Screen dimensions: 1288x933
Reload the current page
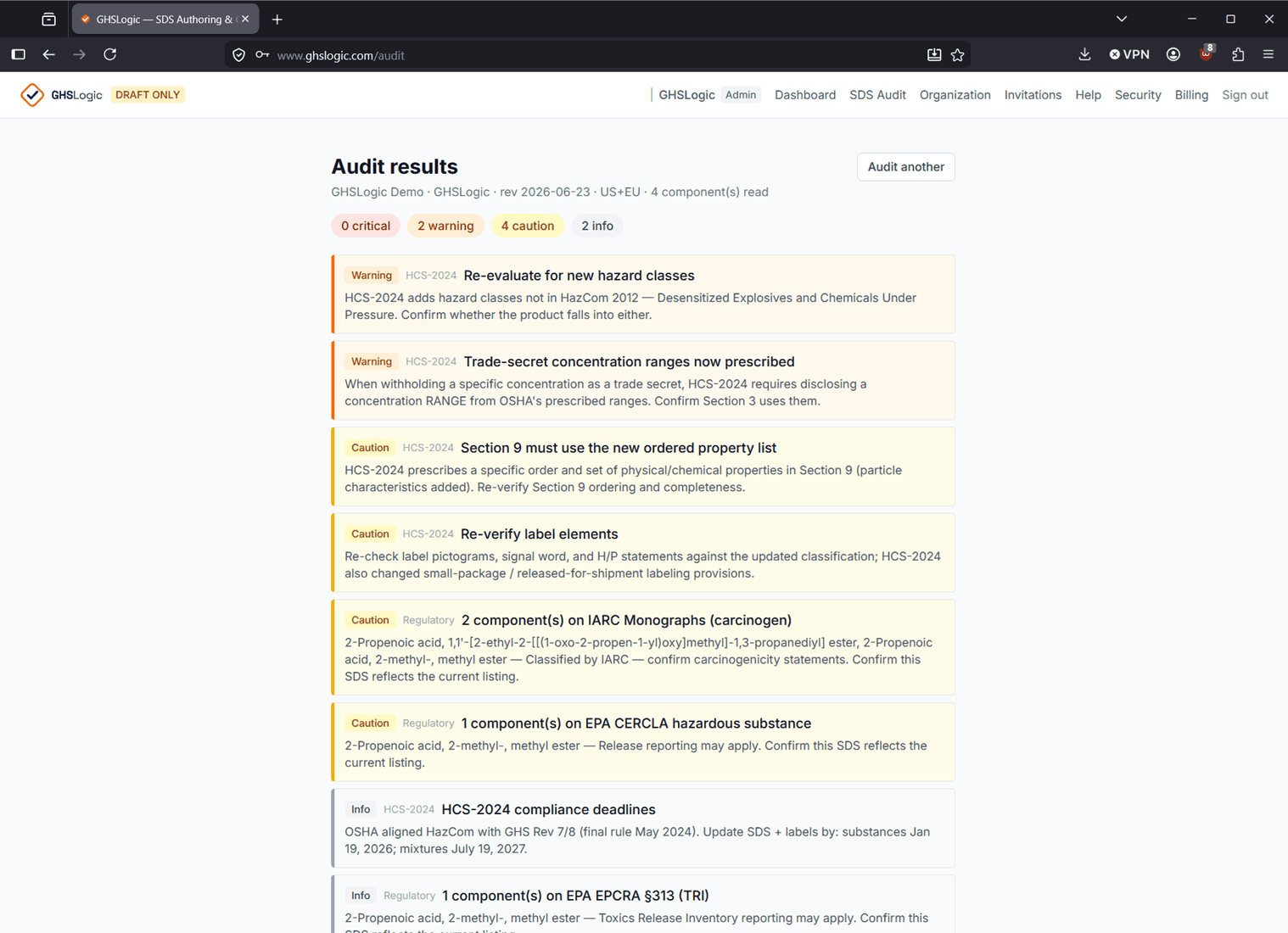pos(110,54)
